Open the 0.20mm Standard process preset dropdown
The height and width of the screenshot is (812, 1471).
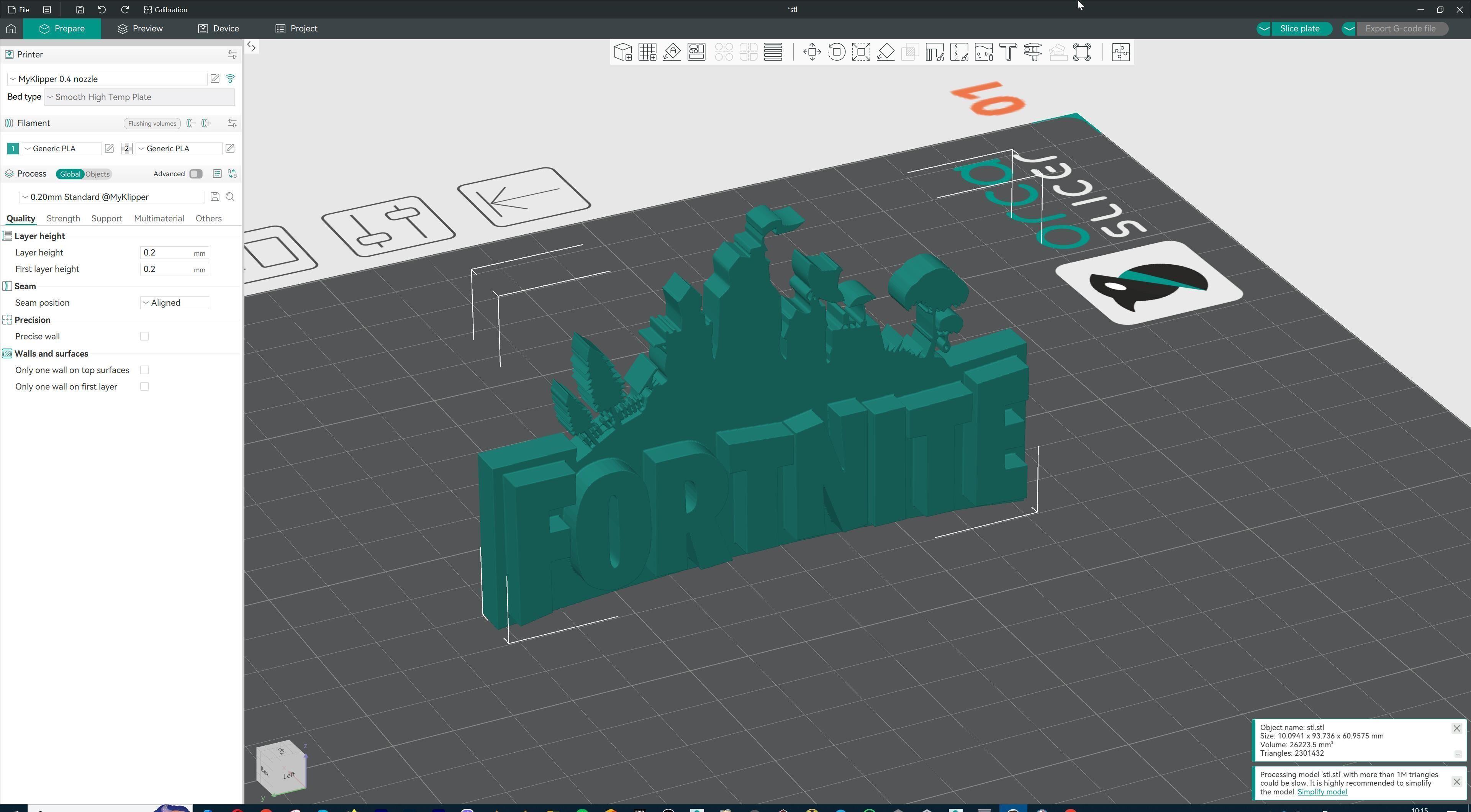click(x=112, y=197)
